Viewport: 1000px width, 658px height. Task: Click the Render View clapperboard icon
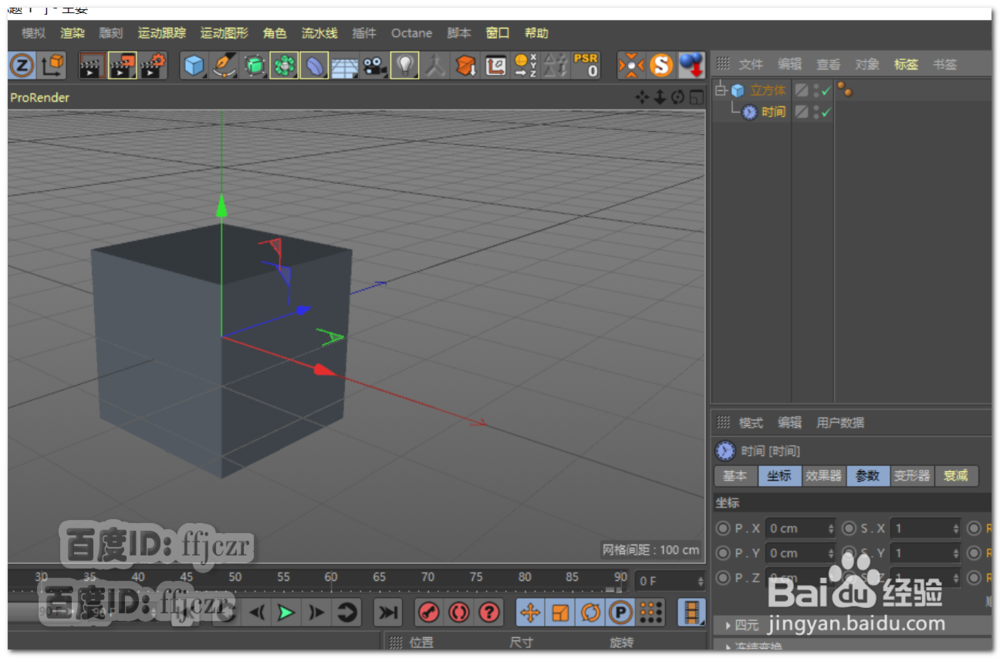click(91, 65)
